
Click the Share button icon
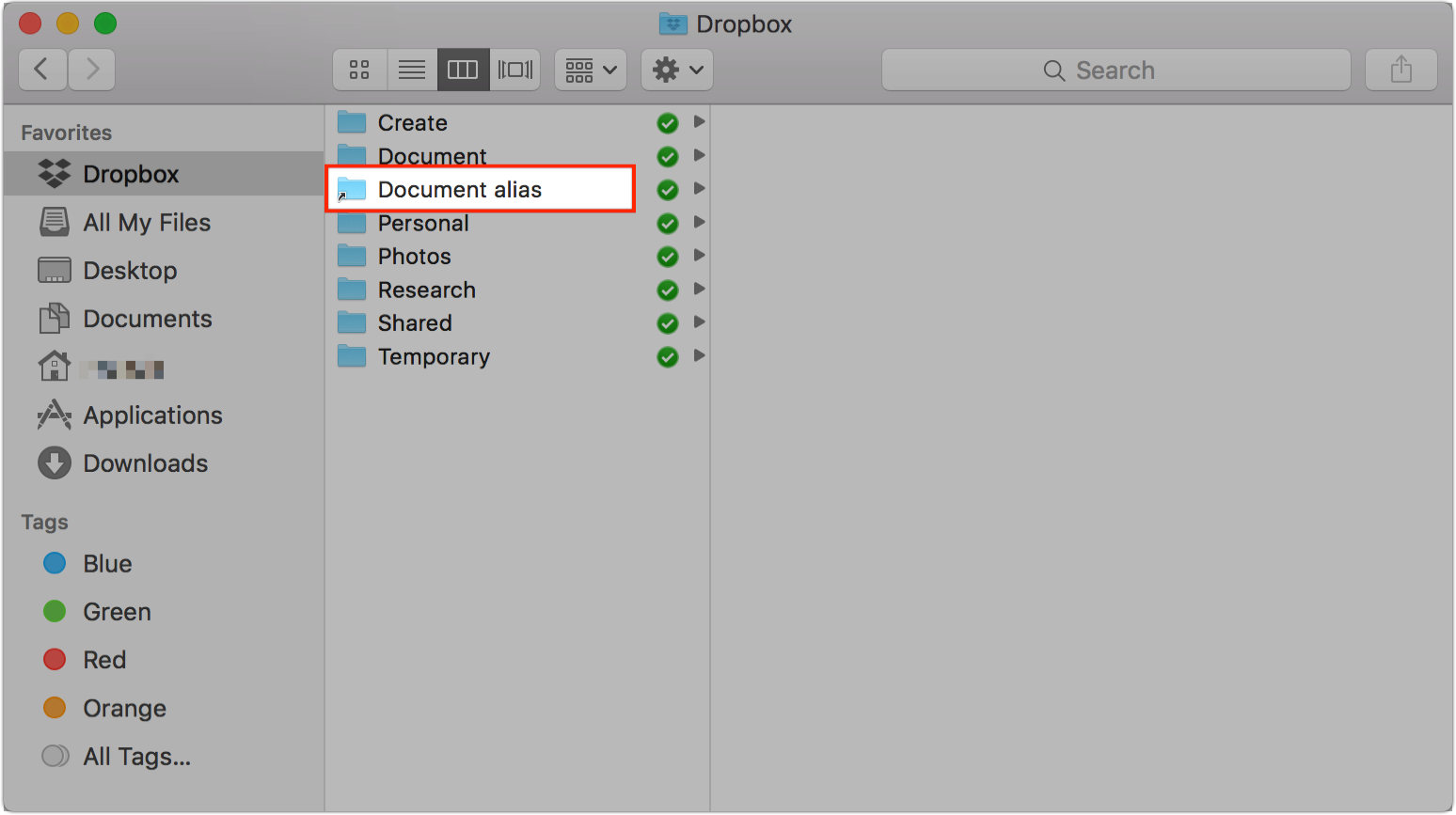[1401, 70]
